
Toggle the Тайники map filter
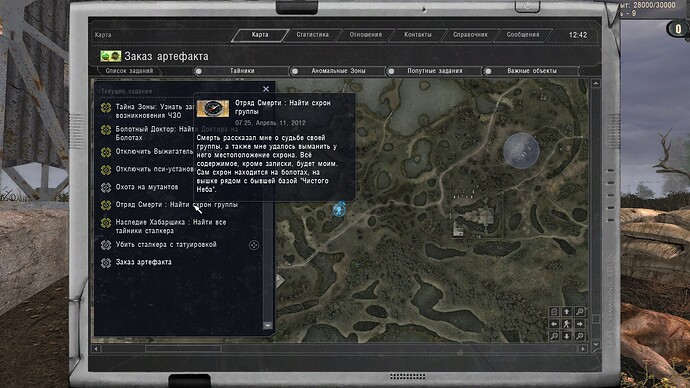coord(198,71)
